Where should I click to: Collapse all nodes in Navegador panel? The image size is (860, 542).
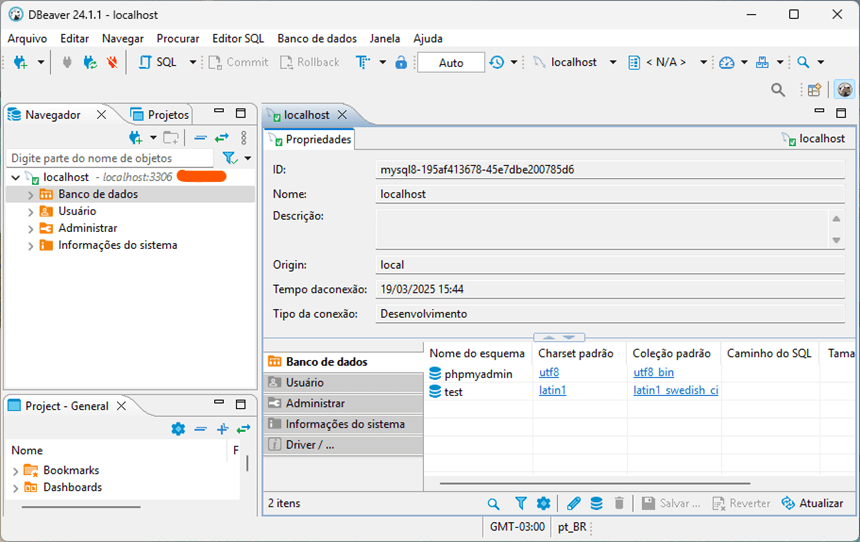200,138
